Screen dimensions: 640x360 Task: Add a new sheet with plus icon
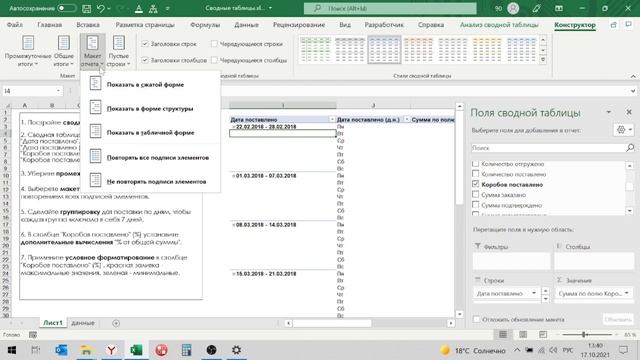coord(116,323)
